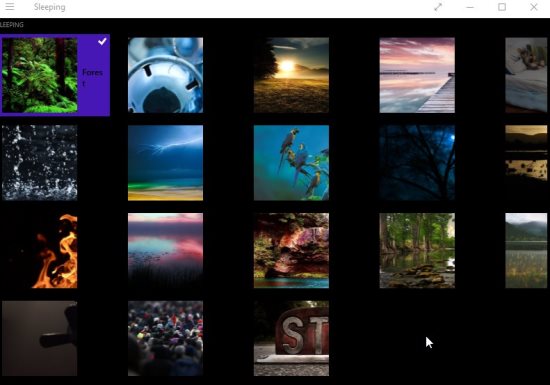
Task: Select the bed pillows thumbnail
Action: (526, 75)
